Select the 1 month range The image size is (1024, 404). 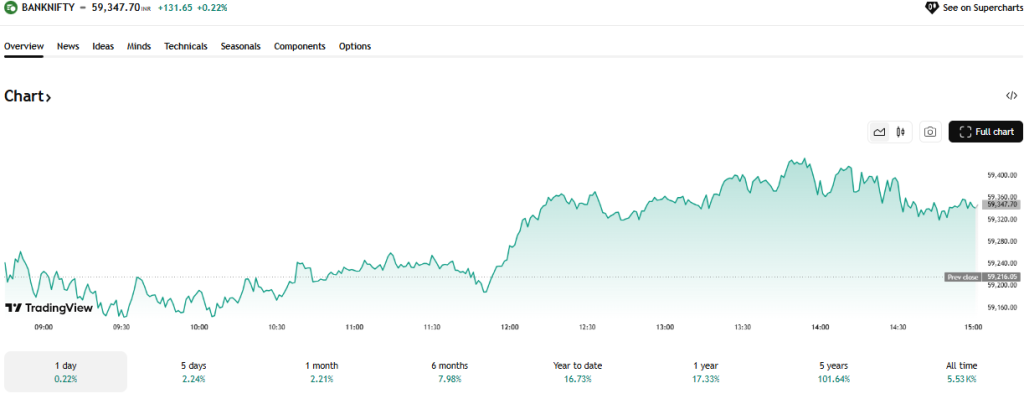321,372
